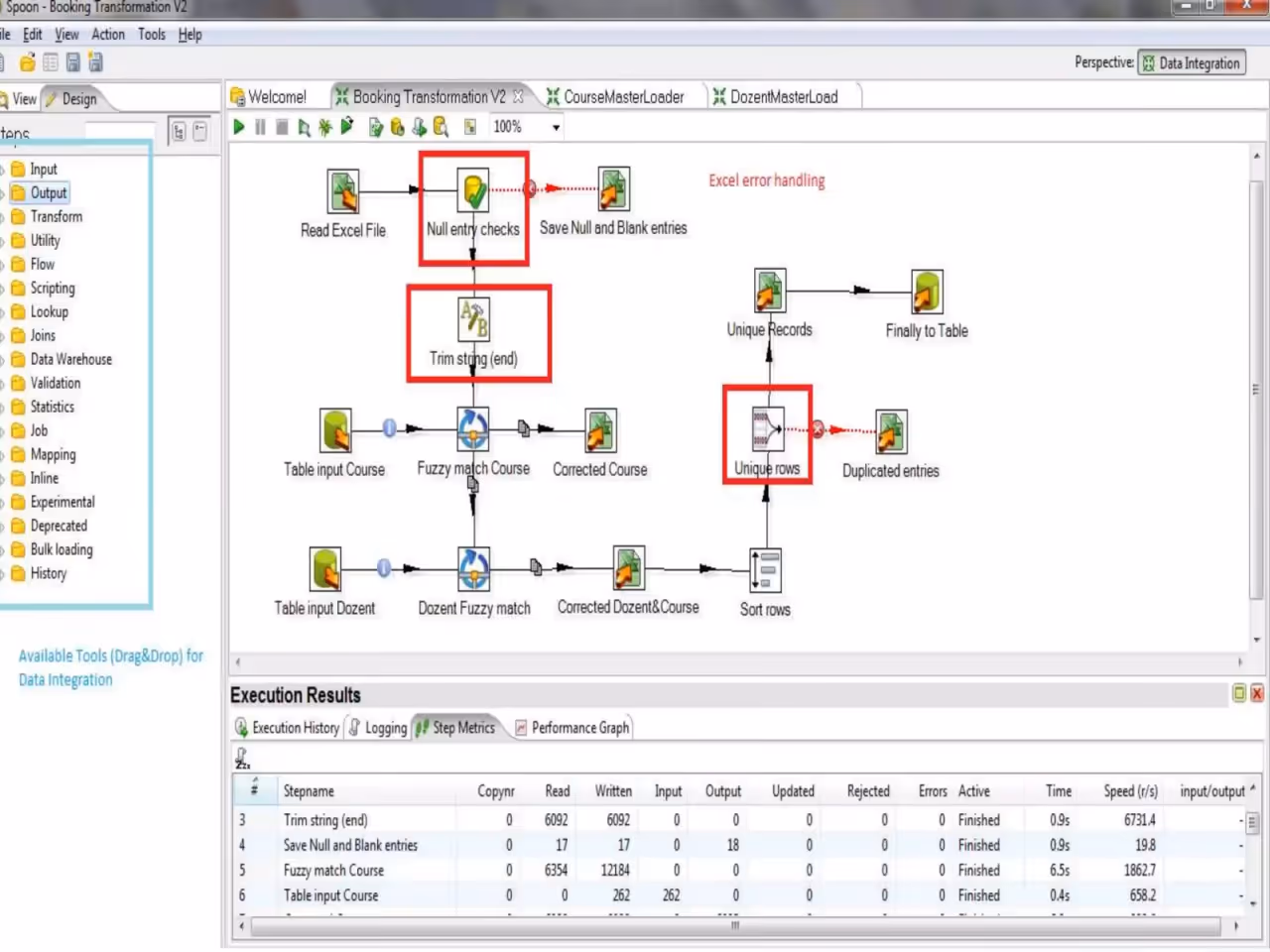Click the Trim string (end) step icon

point(473,319)
